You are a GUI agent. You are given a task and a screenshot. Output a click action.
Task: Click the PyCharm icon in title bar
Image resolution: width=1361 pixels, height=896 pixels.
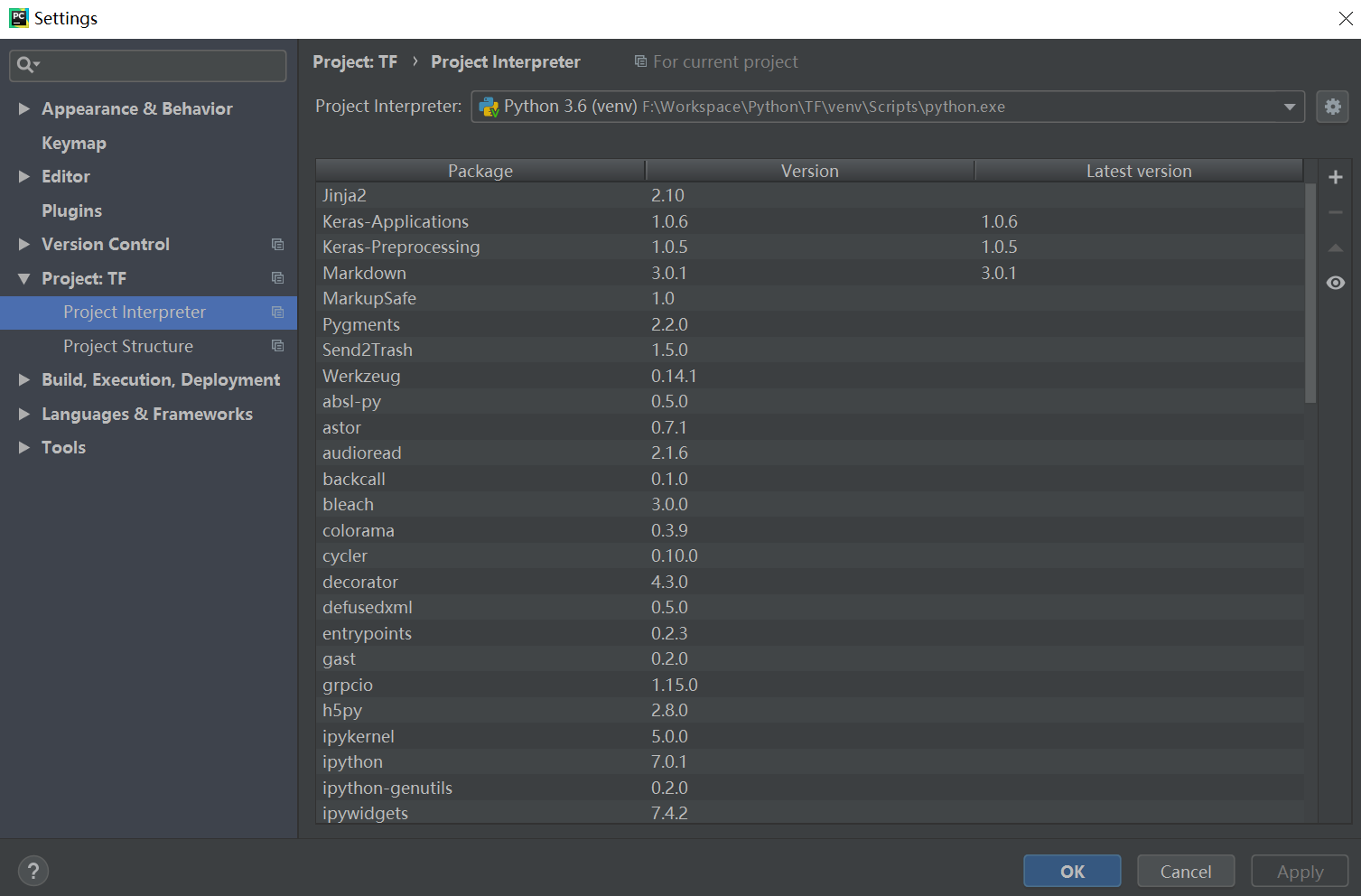(18, 18)
